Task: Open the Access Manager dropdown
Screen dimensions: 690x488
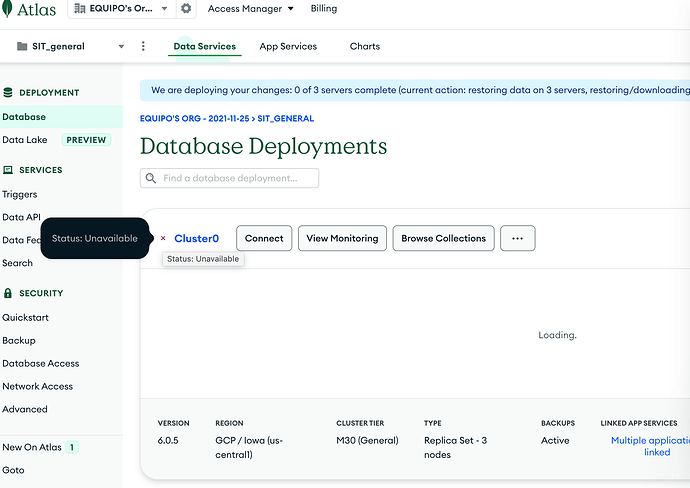Action: point(250,9)
